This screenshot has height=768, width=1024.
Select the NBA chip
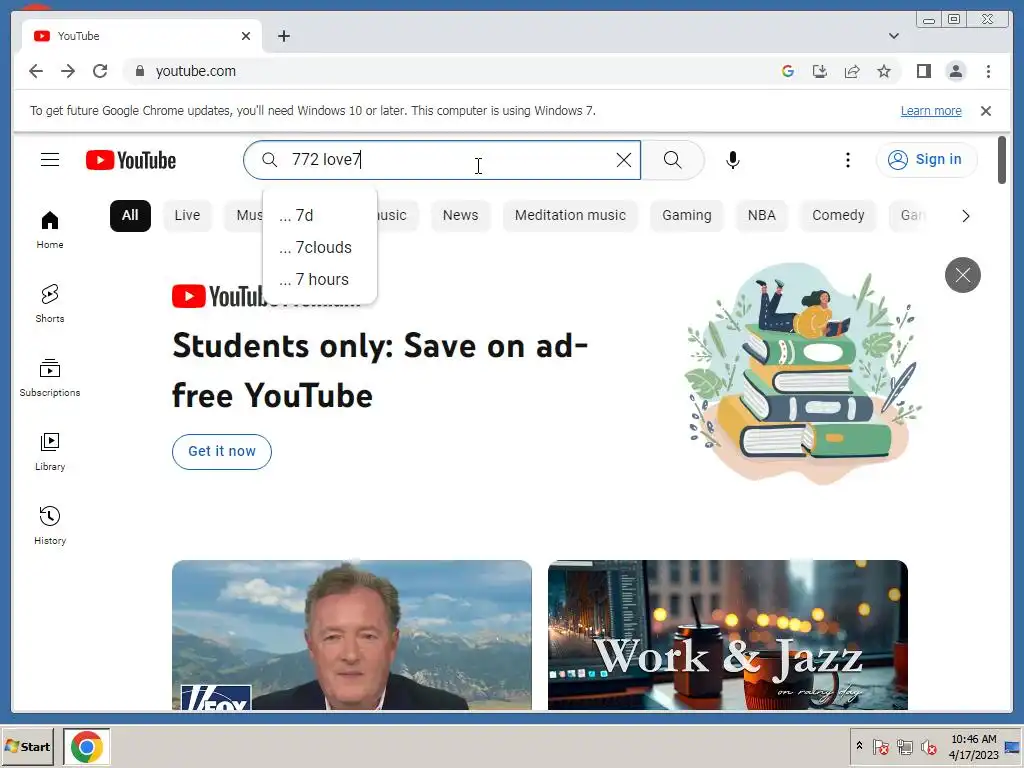click(x=761, y=216)
